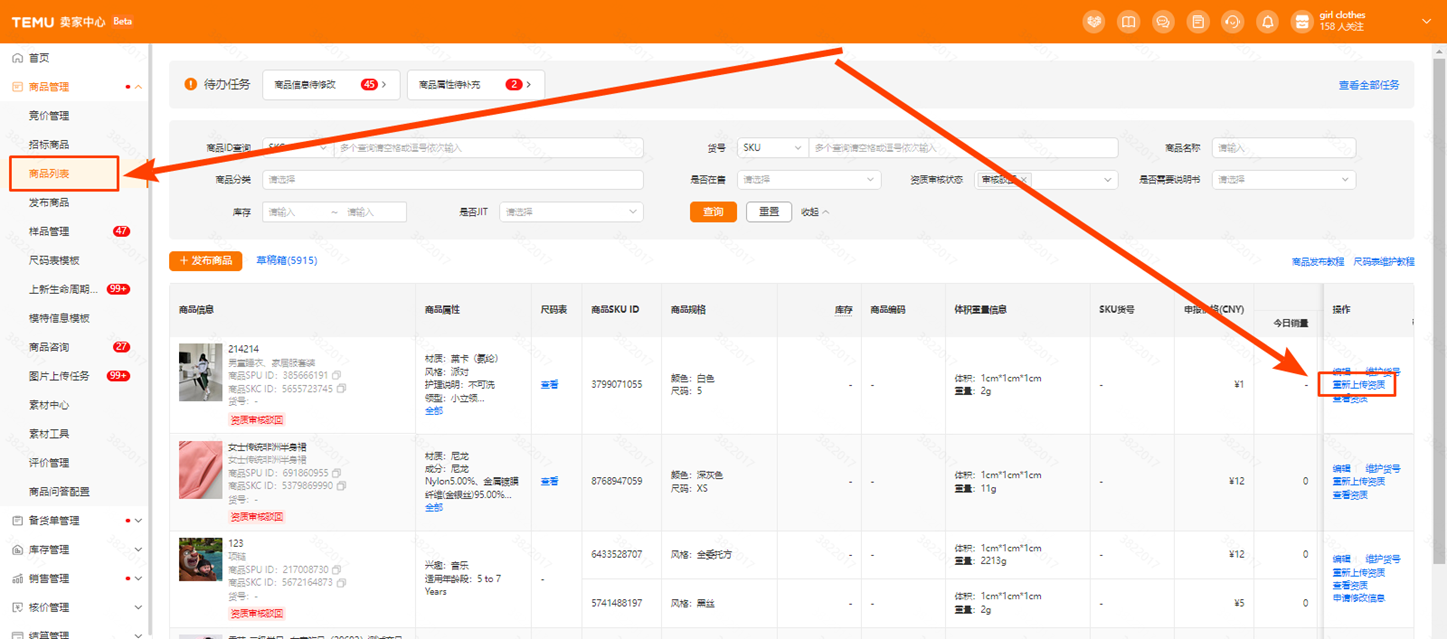This screenshot has width=1447, height=639.
Task: Click the orange 查询 search button
Action: coord(713,212)
